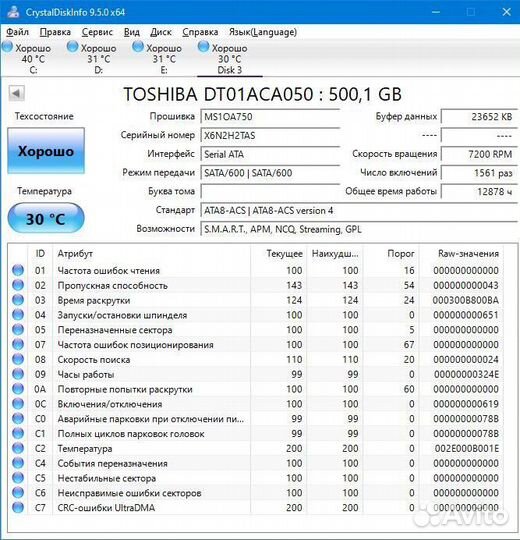Select Включения/отключения attribute text
Screen dimensions: 520x540
pyautogui.click(x=110, y=404)
